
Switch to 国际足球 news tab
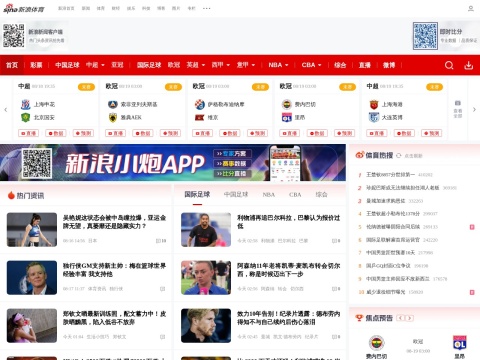click(x=197, y=194)
